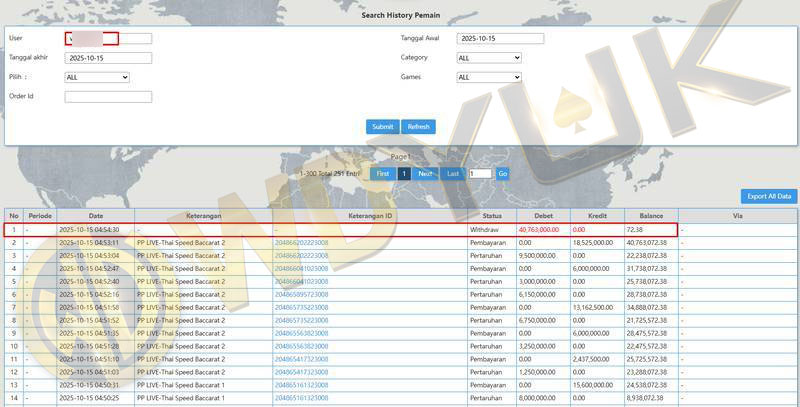Export all data to file
The width and height of the screenshot is (800, 407).
[768, 196]
